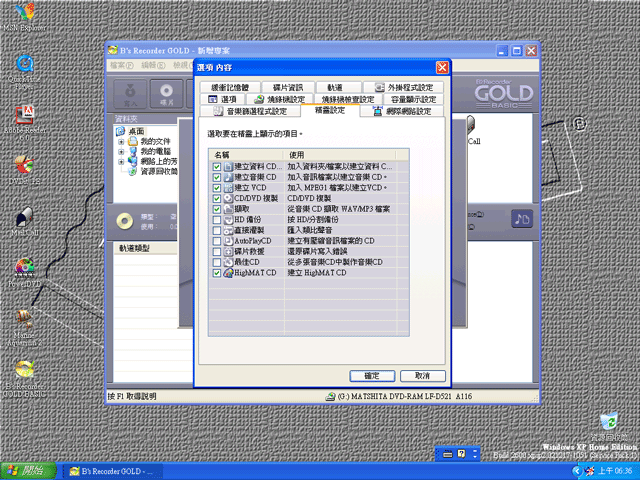Expand the 我的文件 tree node
The width and height of the screenshot is (640, 480).
click(x=121, y=142)
